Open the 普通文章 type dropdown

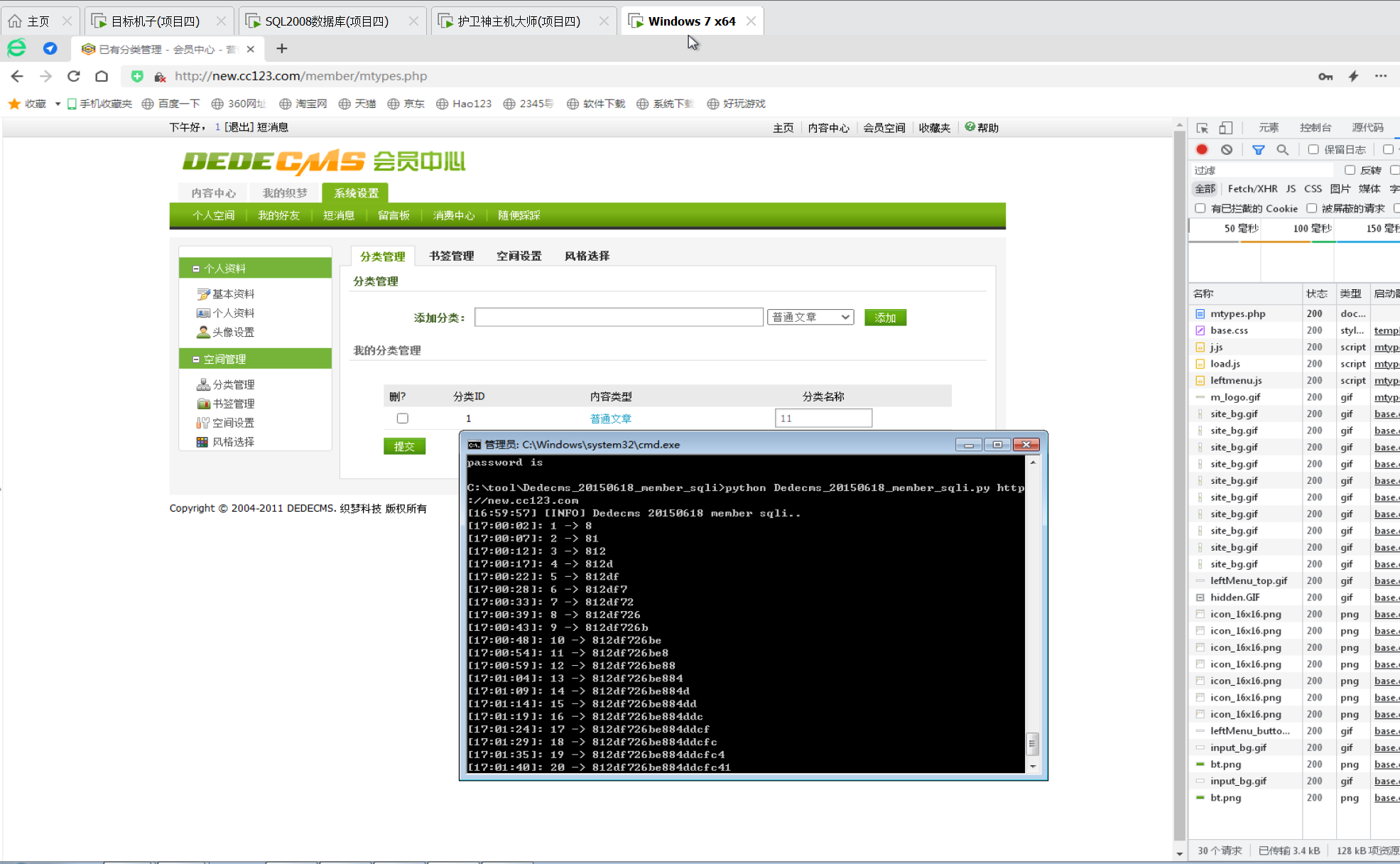click(x=810, y=317)
